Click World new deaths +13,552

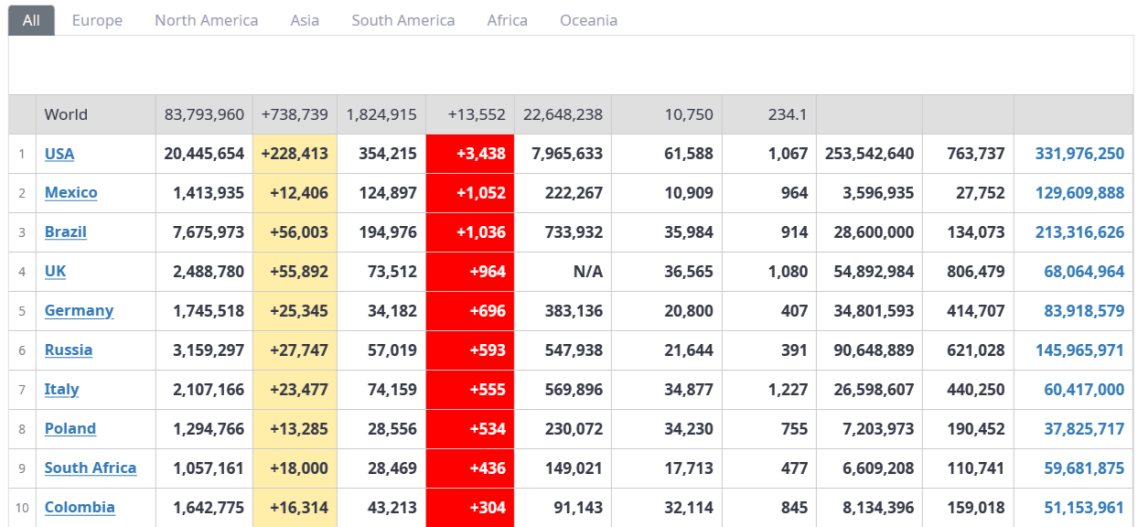[478, 115]
